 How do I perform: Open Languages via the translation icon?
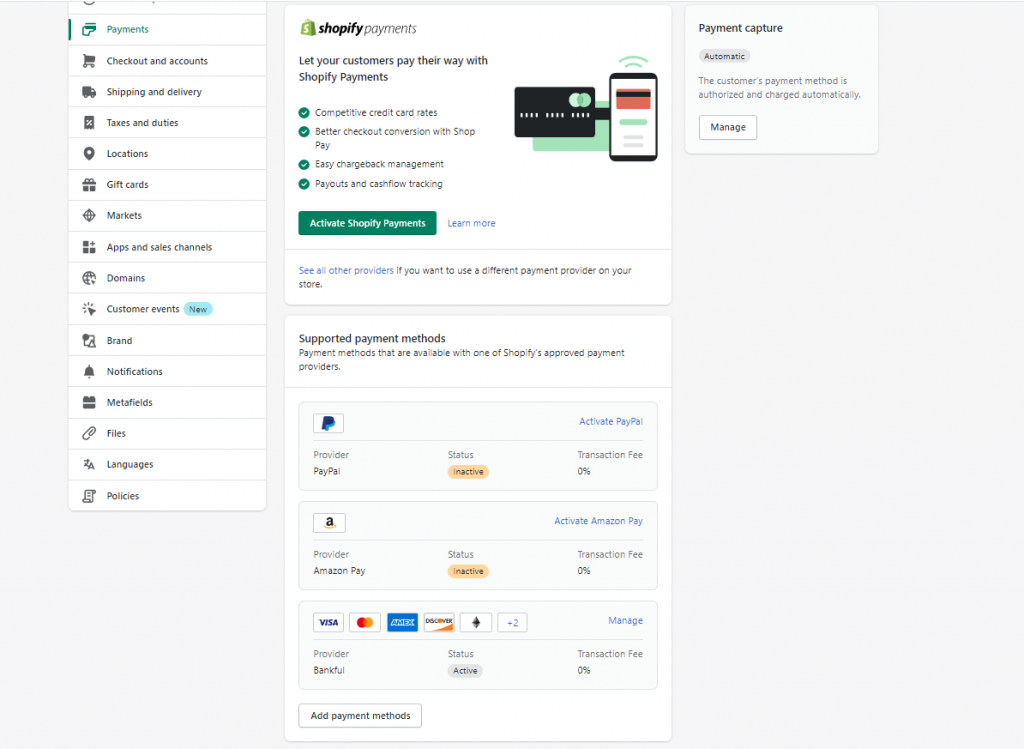point(88,464)
